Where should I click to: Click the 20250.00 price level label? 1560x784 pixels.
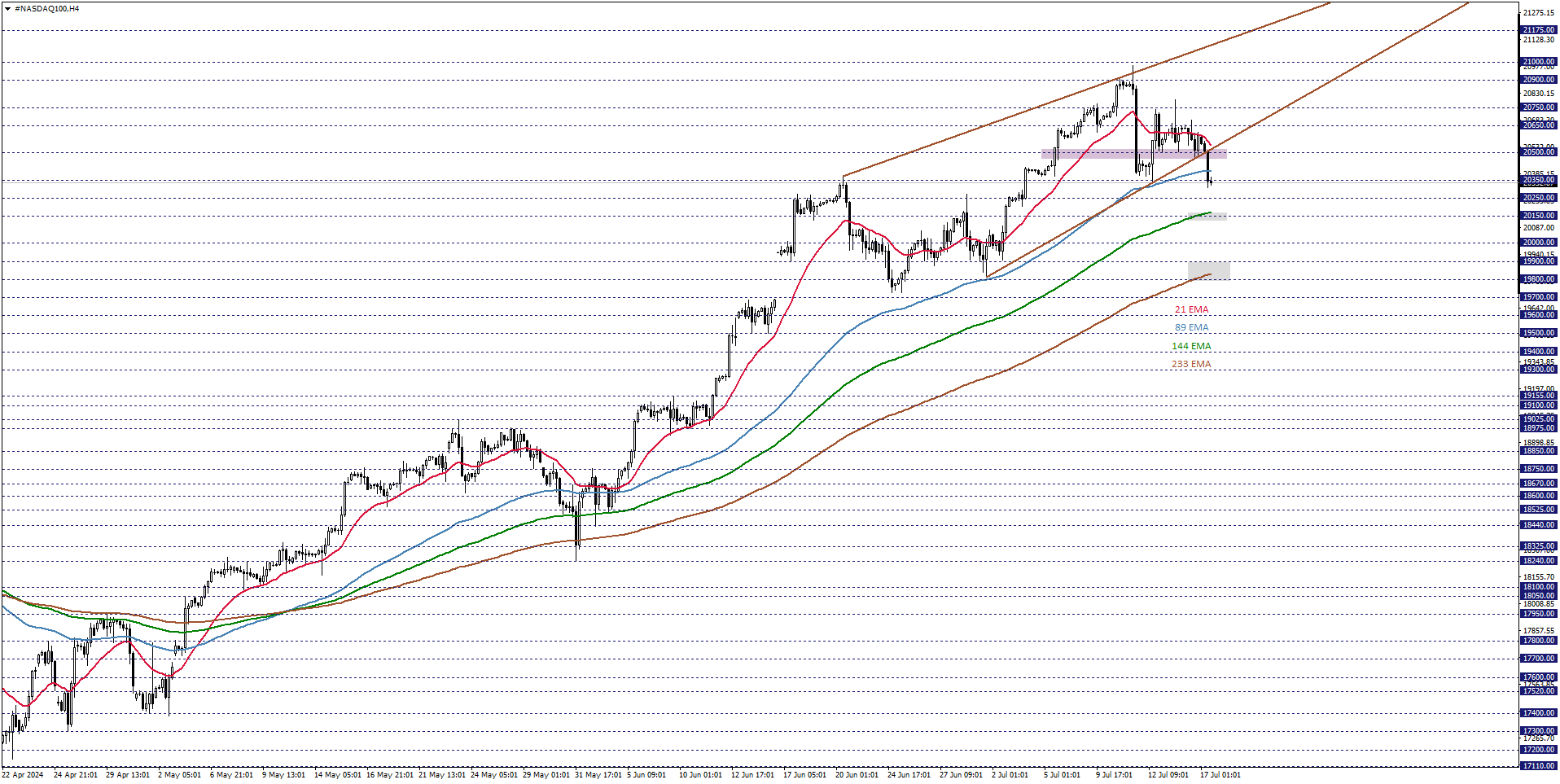[1539, 198]
